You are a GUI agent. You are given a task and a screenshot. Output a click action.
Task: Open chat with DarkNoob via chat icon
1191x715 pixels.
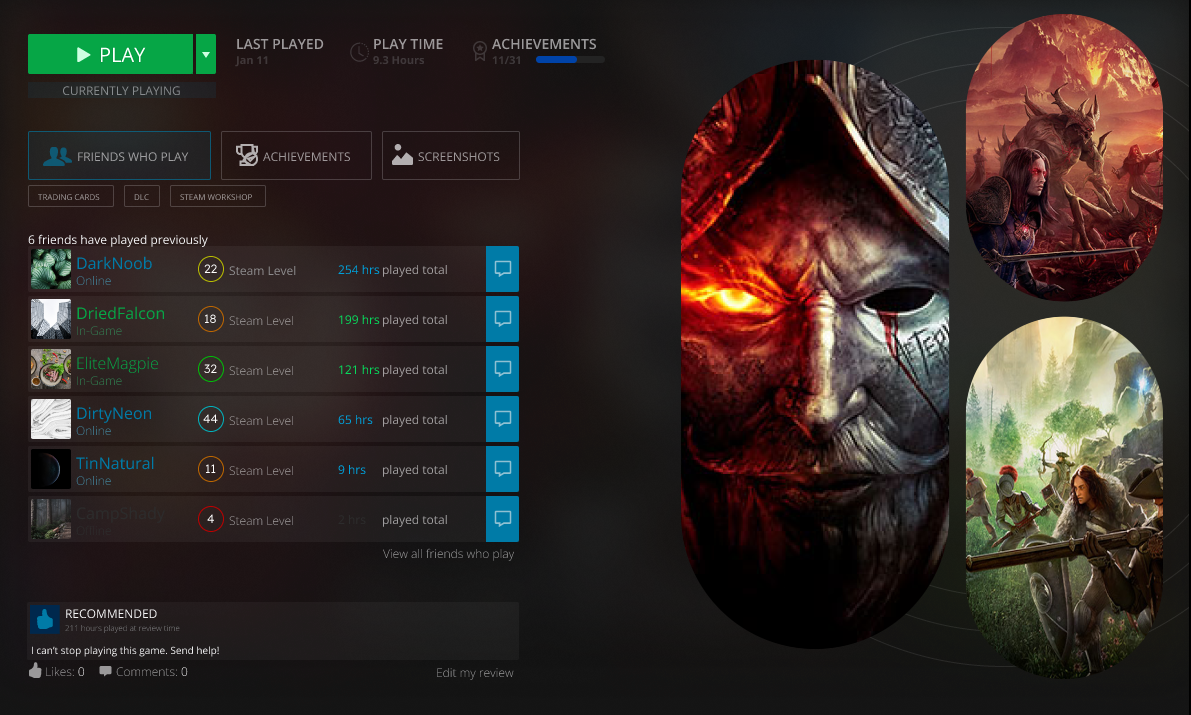pos(502,269)
